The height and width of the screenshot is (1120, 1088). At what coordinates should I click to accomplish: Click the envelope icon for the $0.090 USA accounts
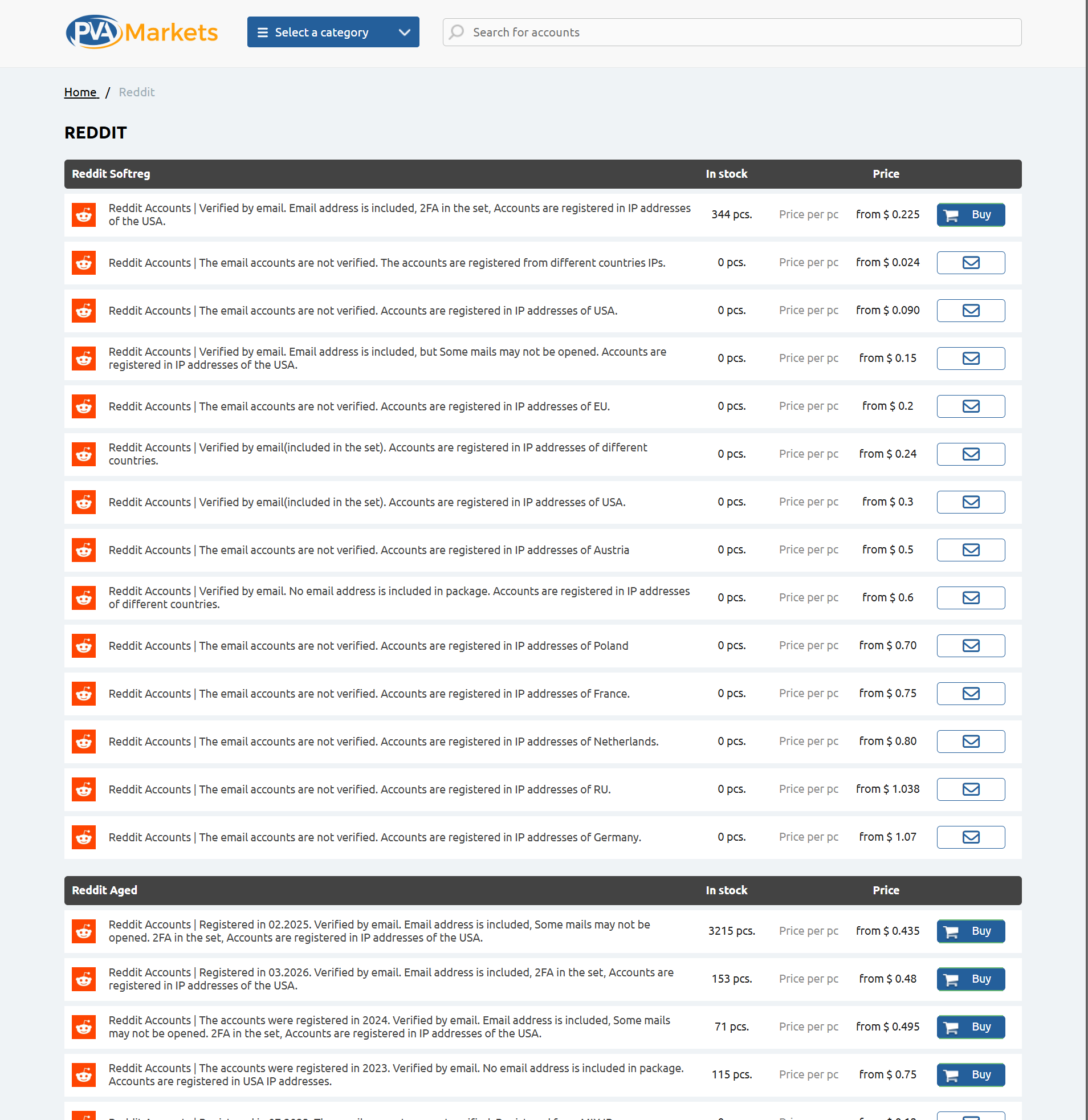970,311
